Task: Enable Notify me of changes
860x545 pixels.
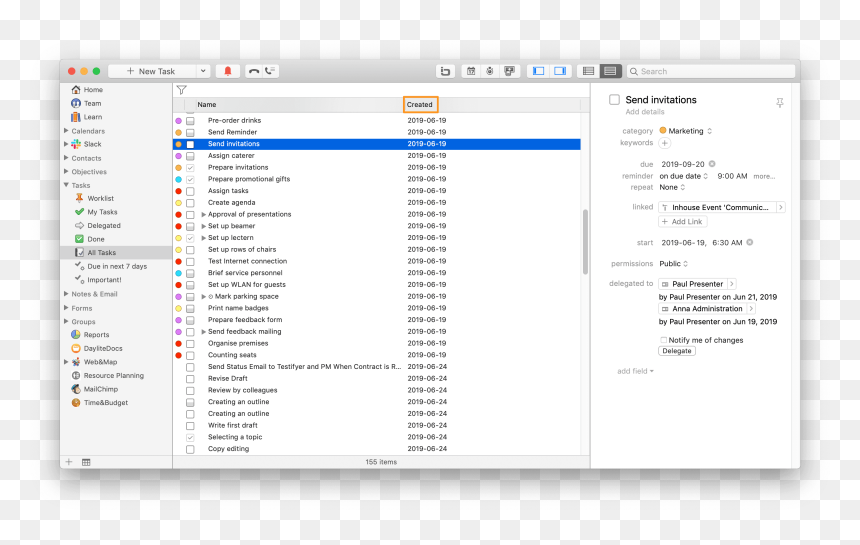Action: point(664,340)
